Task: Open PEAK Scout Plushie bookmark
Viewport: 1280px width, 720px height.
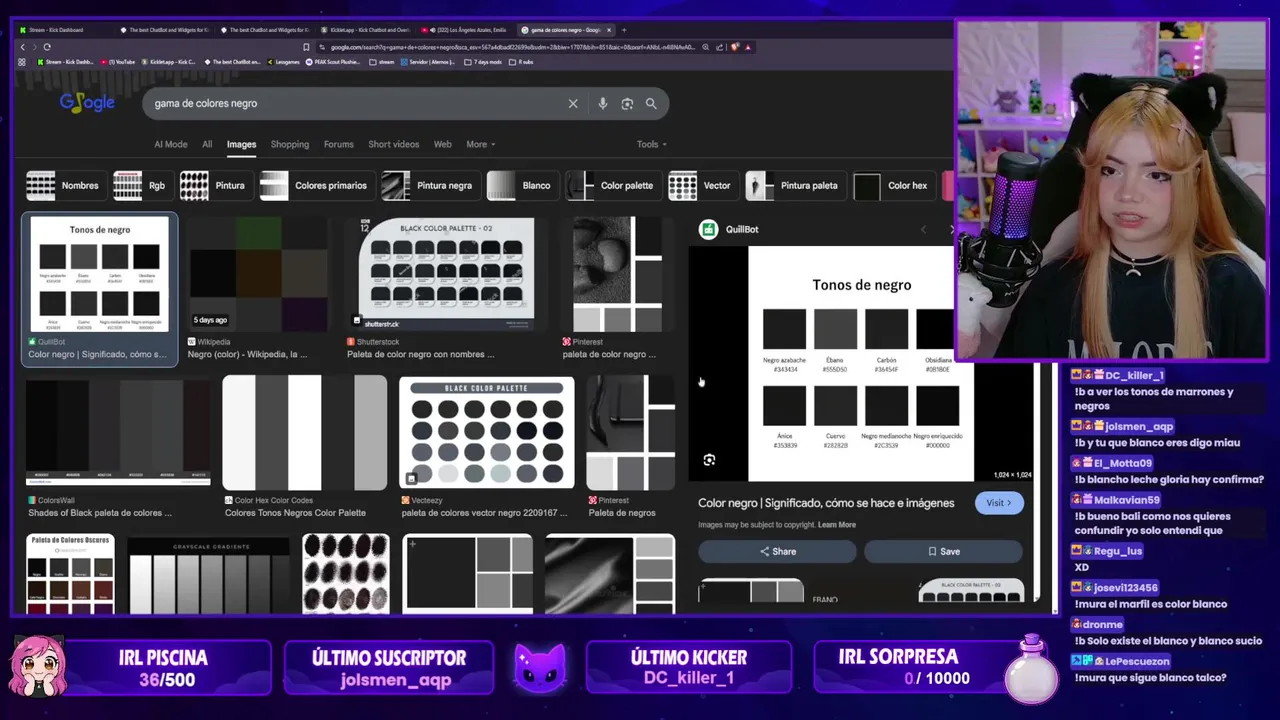Action: point(333,62)
